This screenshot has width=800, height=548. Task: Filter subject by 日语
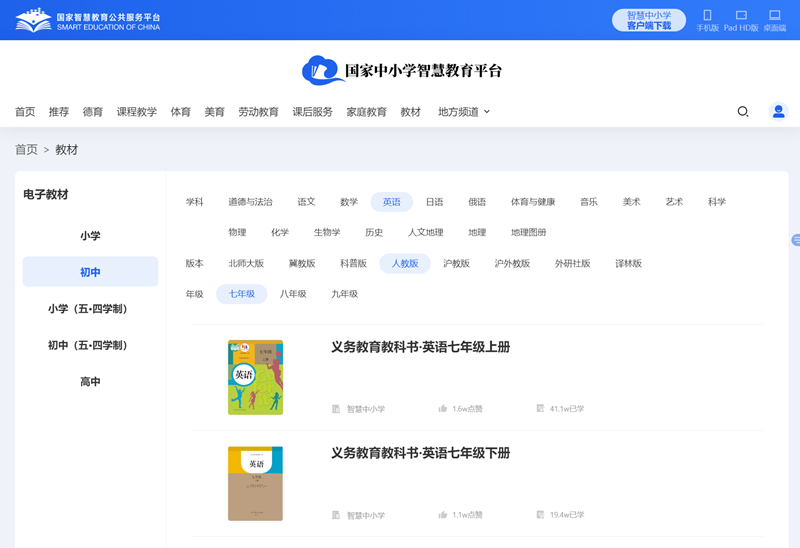click(435, 202)
